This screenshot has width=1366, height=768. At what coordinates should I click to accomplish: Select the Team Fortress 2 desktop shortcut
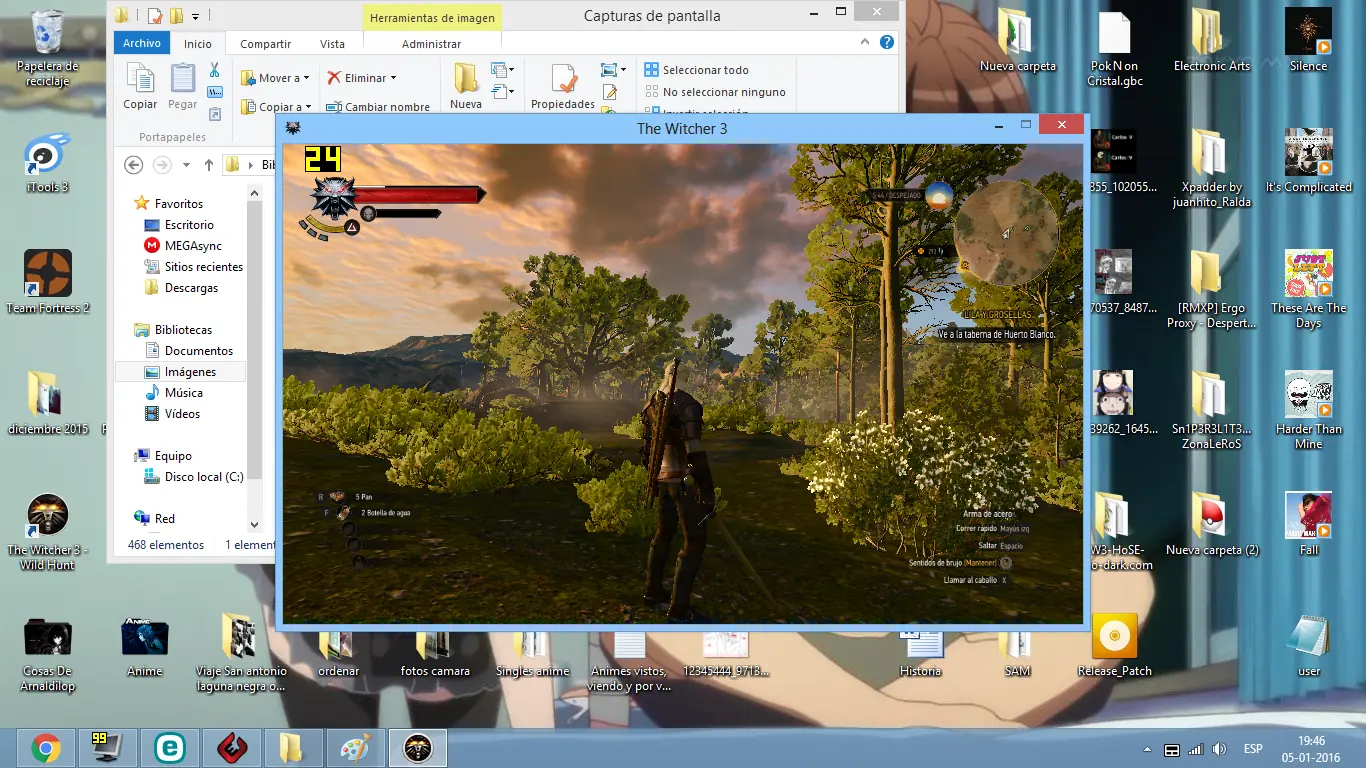[48, 283]
